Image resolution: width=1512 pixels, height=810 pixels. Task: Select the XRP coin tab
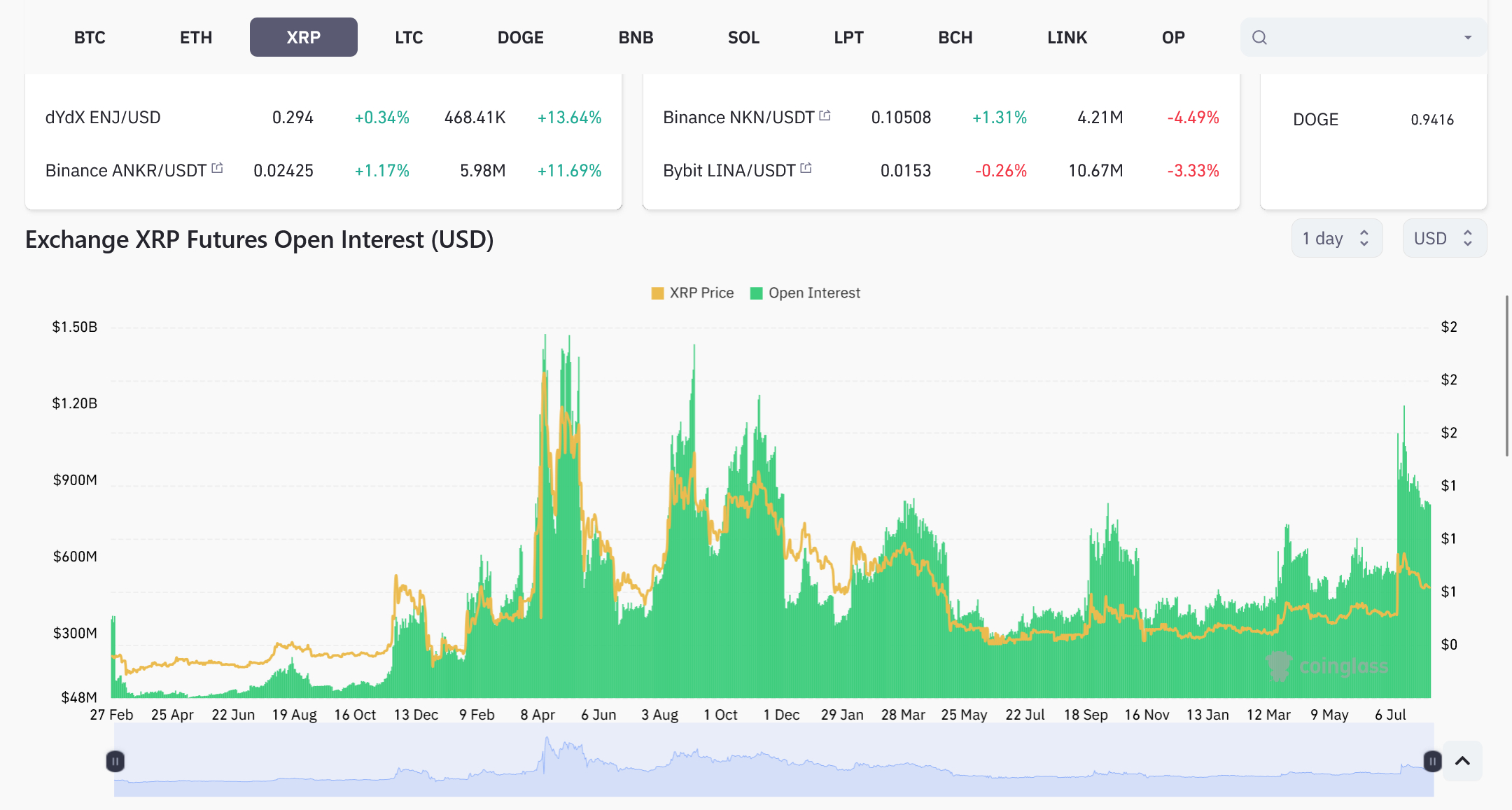point(304,37)
